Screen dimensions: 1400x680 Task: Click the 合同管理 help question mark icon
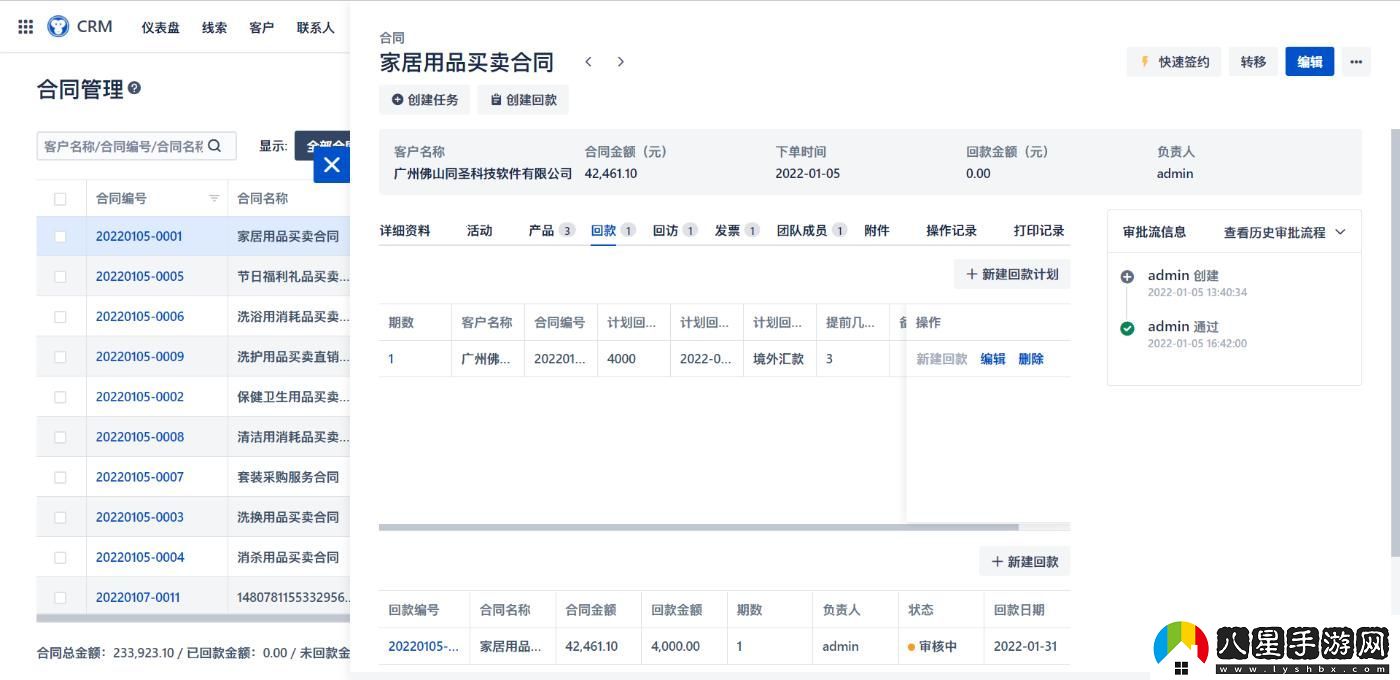pos(136,89)
